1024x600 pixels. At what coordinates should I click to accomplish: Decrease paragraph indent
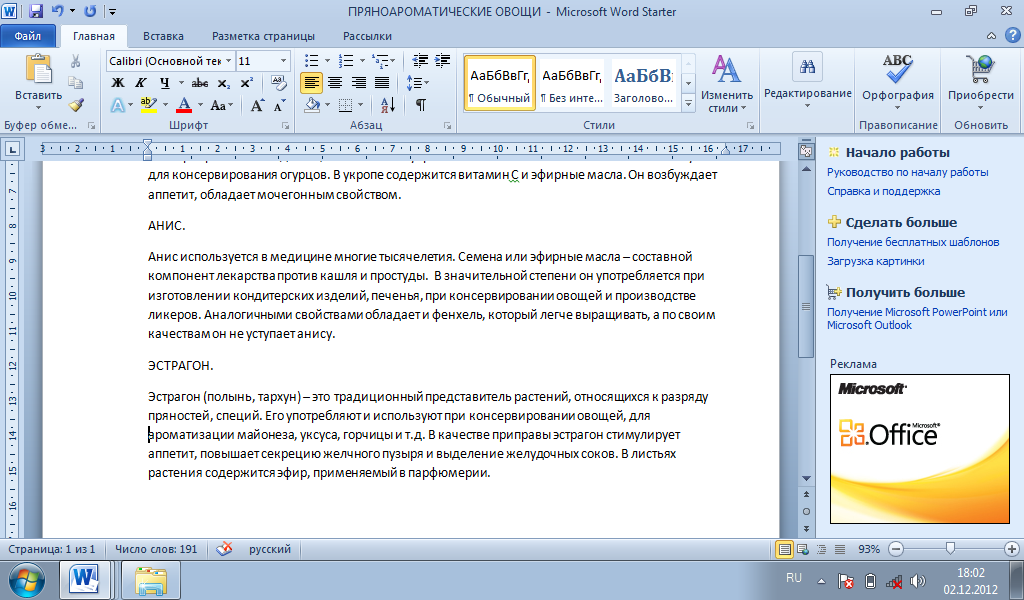coord(420,61)
